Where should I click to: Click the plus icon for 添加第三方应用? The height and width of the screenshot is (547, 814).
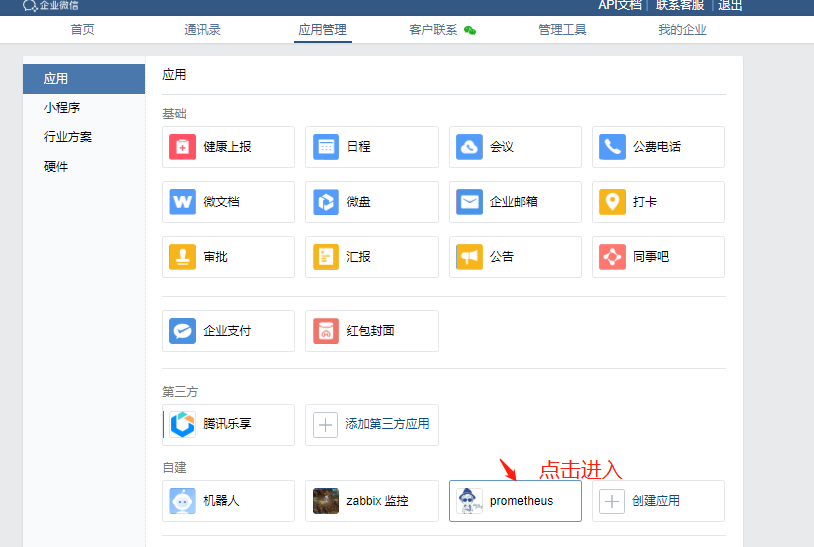click(325, 425)
